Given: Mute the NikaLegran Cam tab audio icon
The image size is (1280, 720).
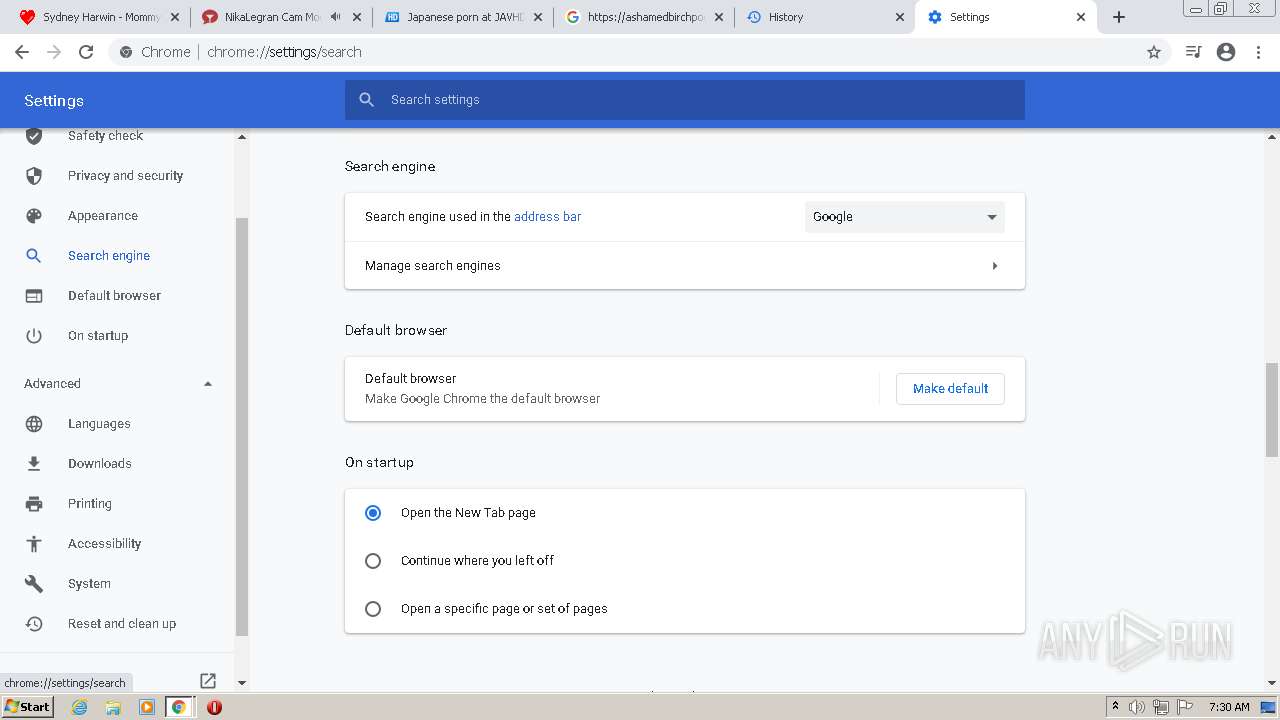Looking at the screenshot, I should point(335,17).
